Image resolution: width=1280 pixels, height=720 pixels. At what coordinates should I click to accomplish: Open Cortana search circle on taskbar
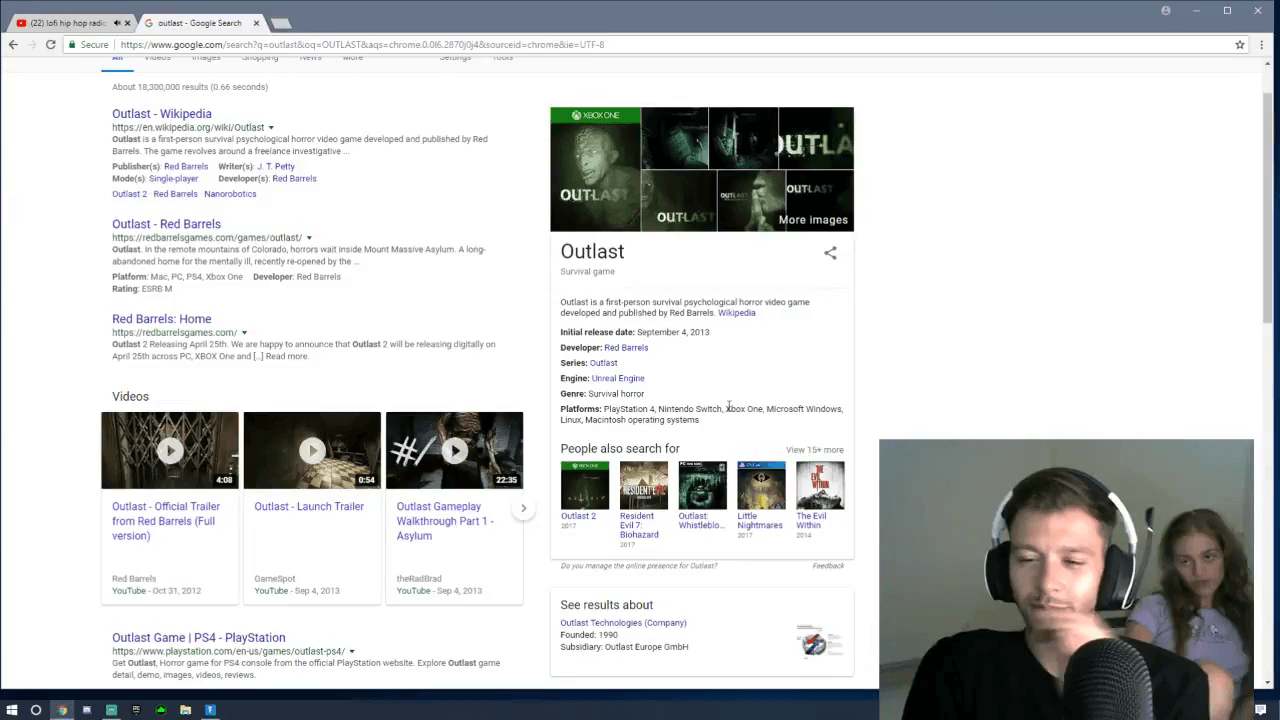point(36,710)
